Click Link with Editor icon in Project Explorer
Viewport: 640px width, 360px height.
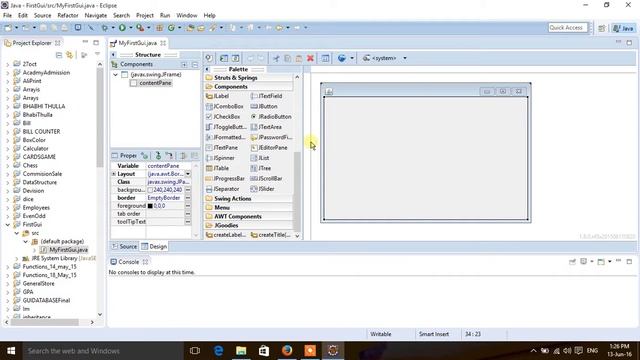click(70, 55)
